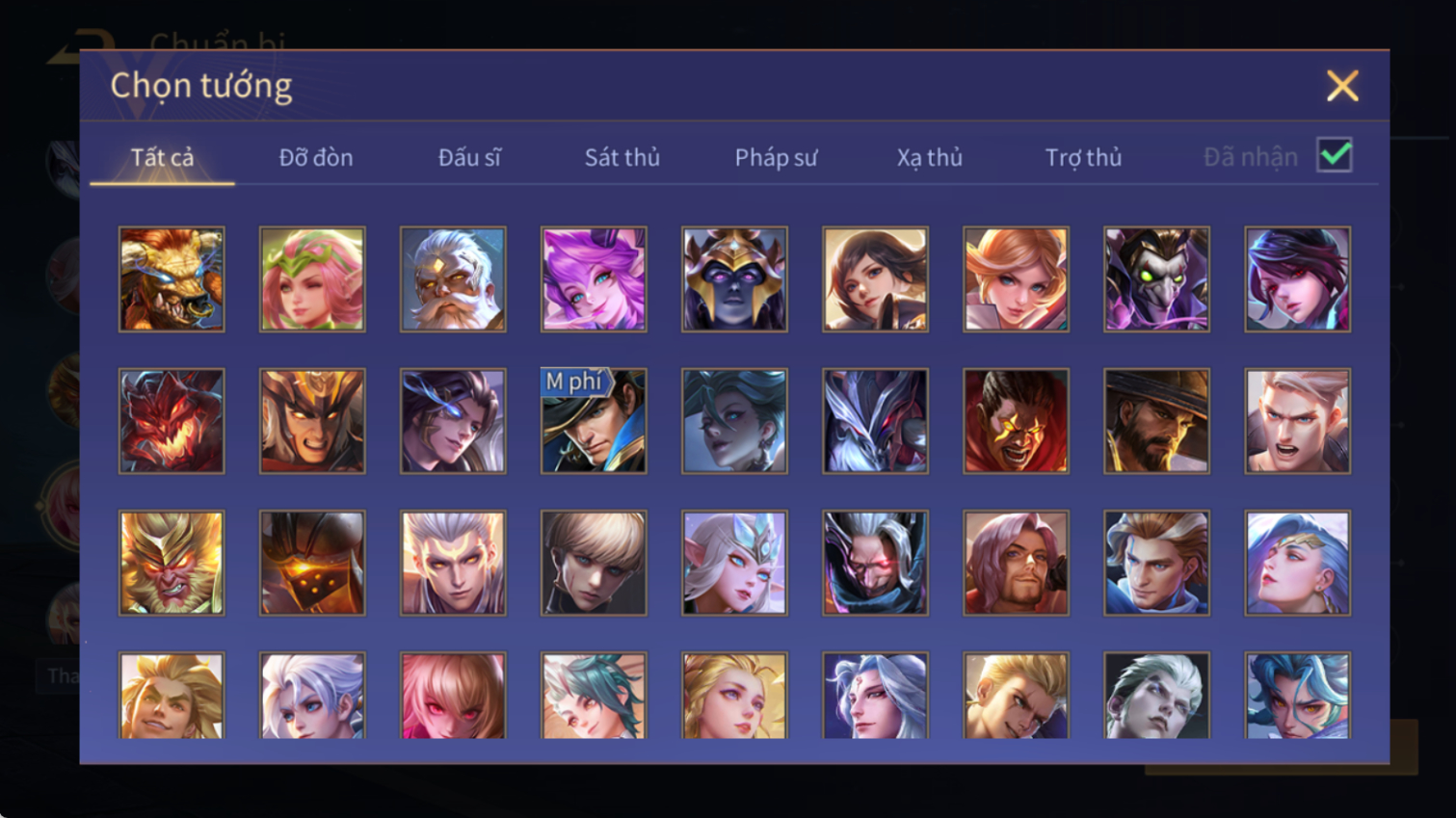The height and width of the screenshot is (818, 1456).
Task: Pick the ice crown elf hero
Action: tap(734, 563)
